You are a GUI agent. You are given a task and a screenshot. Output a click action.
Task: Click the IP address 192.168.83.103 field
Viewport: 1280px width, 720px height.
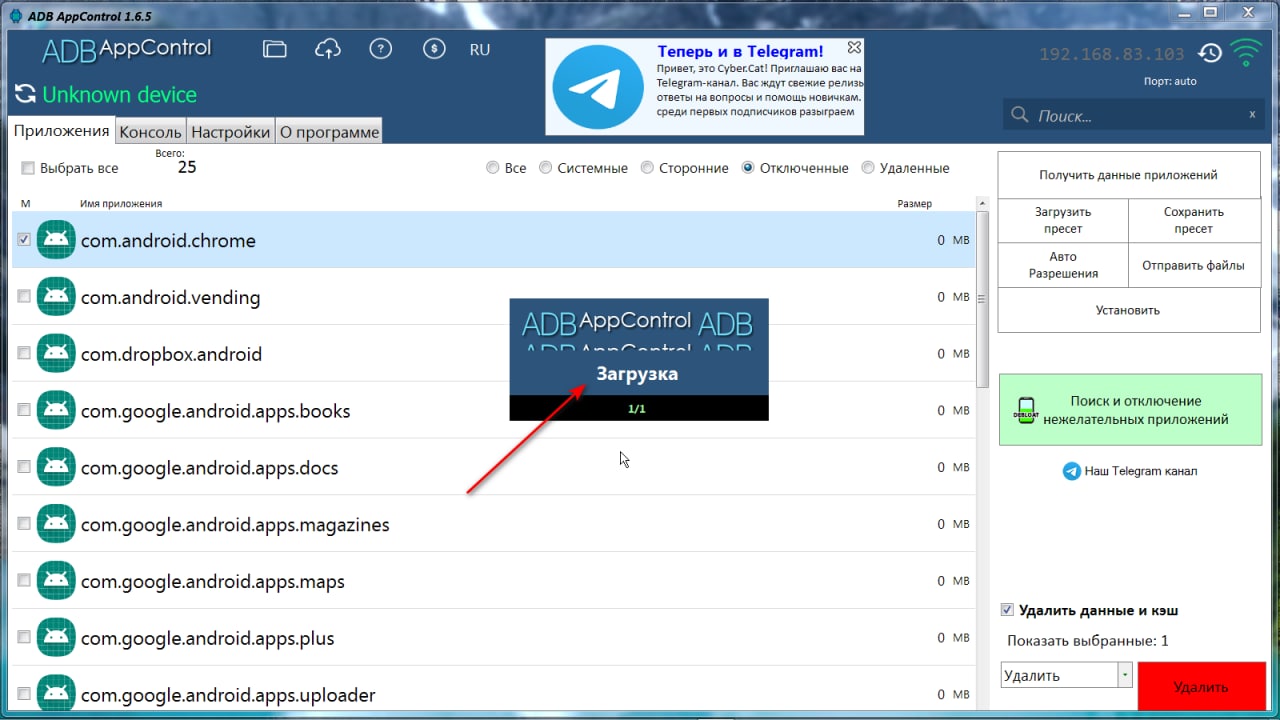(1111, 54)
